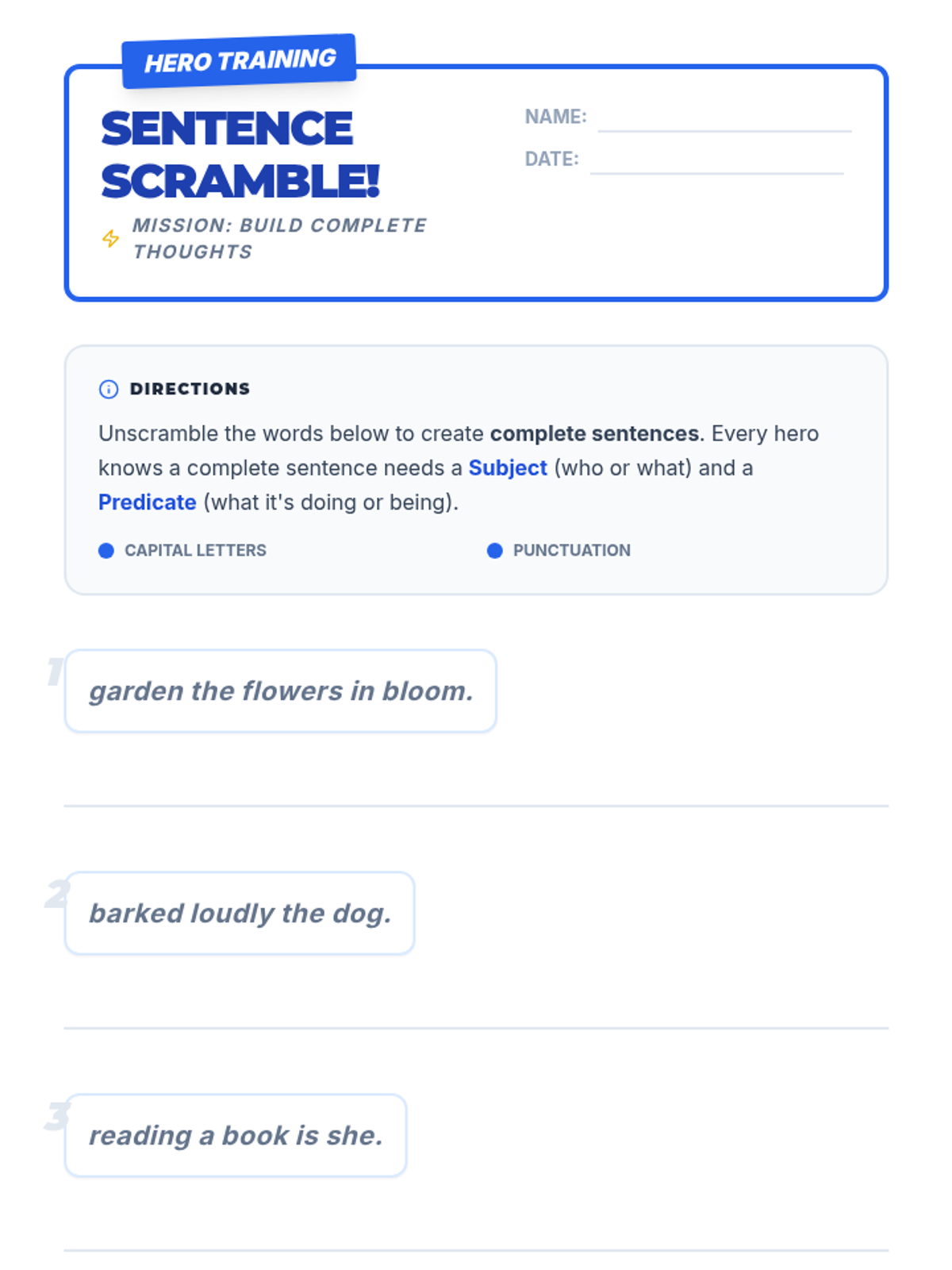This screenshot has width=952, height=1270.
Task: Click the Name input line
Action: (724, 121)
